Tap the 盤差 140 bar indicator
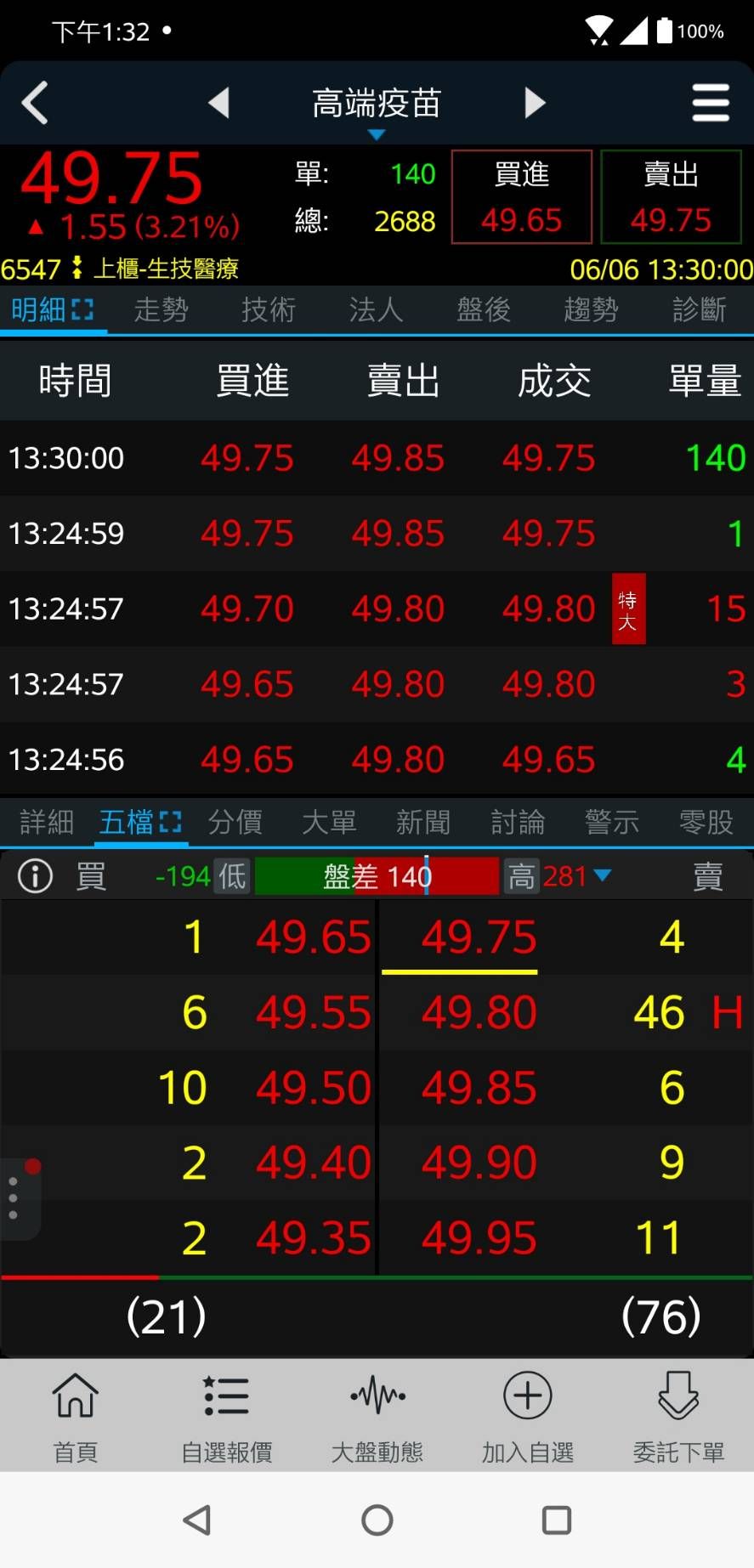The height and width of the screenshot is (1568, 754). pos(377,875)
